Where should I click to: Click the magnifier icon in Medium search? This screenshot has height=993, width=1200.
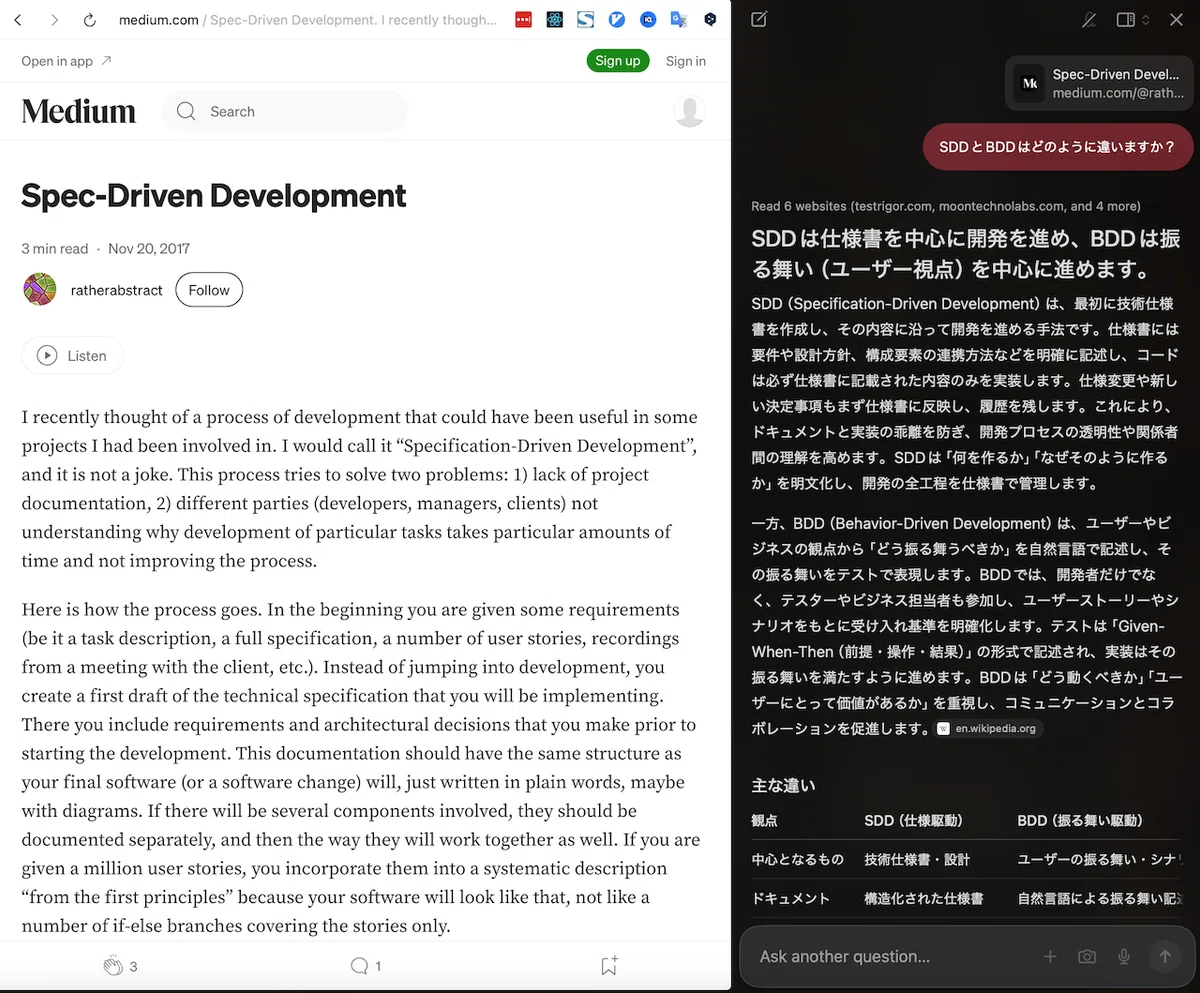(x=186, y=111)
